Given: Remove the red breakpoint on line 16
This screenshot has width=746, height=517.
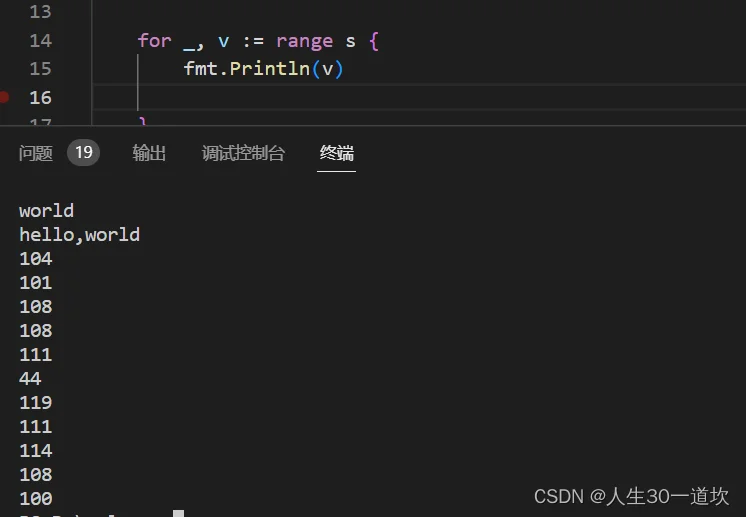Looking at the screenshot, I should tap(4, 97).
